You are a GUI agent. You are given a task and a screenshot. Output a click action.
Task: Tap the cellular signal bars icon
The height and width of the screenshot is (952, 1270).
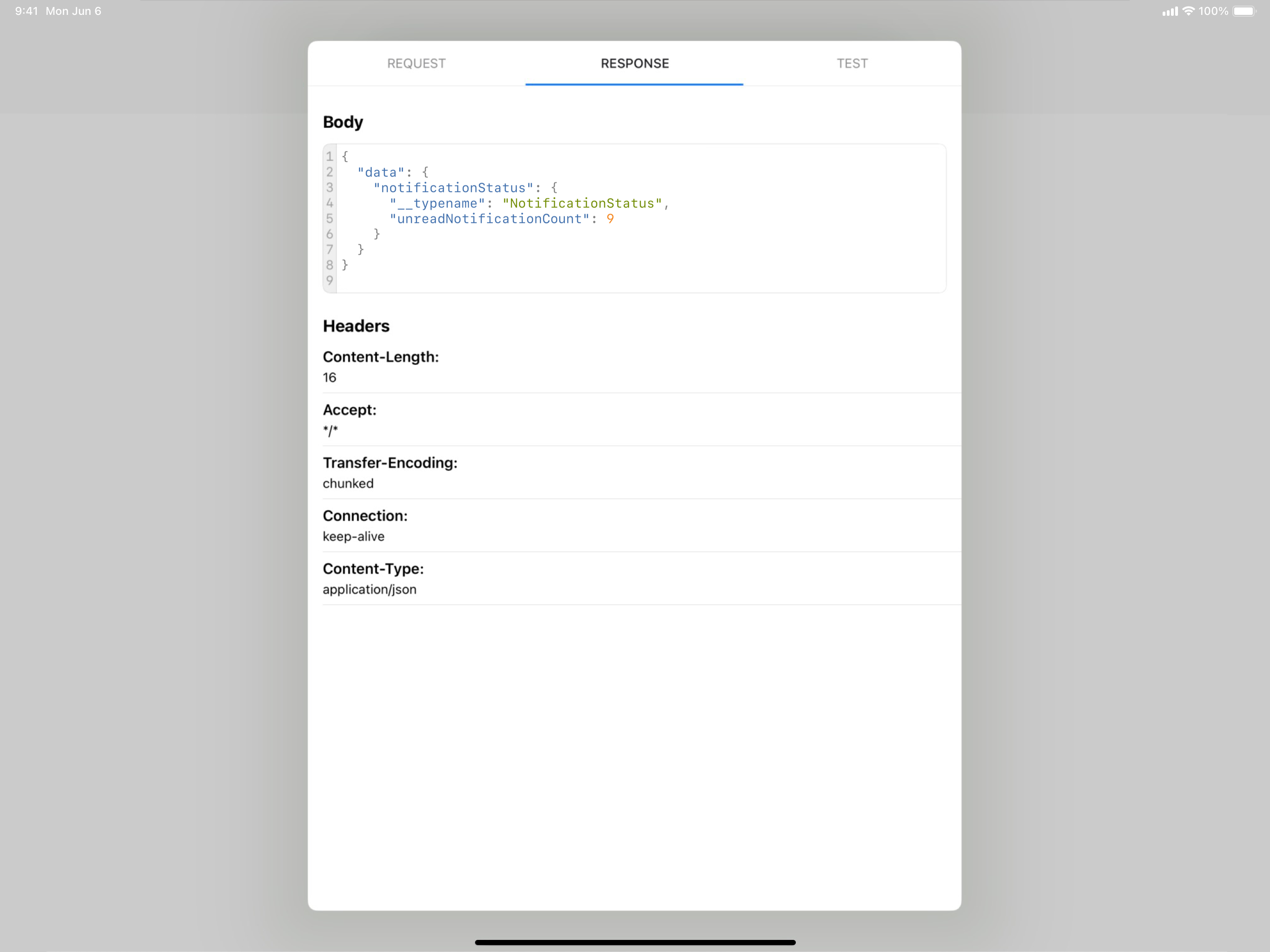1170,11
